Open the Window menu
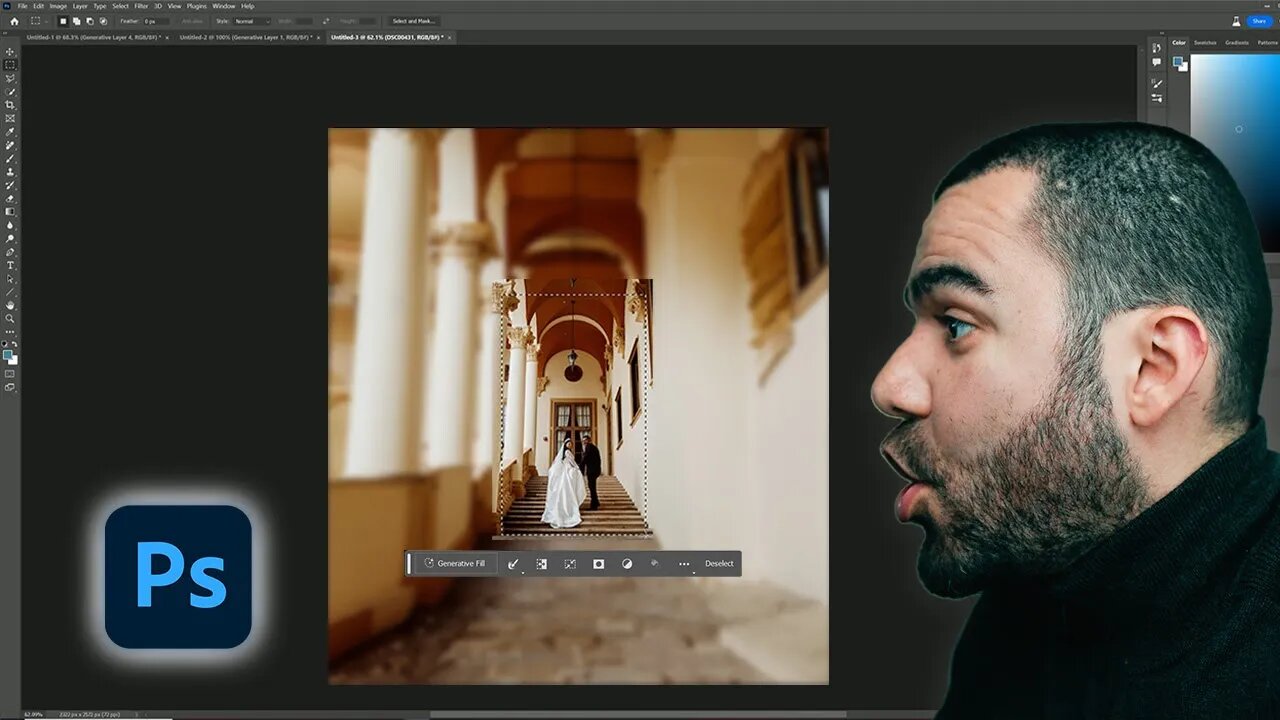This screenshot has width=1280, height=720. click(224, 6)
